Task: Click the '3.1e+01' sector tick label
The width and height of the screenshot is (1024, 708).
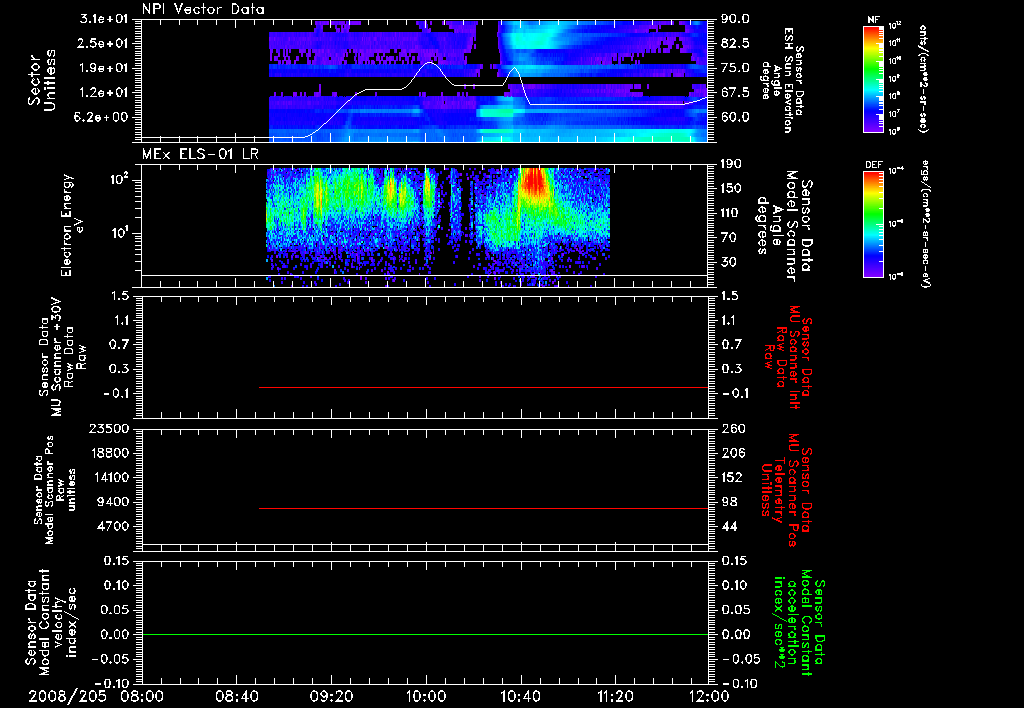Action: 103,19
